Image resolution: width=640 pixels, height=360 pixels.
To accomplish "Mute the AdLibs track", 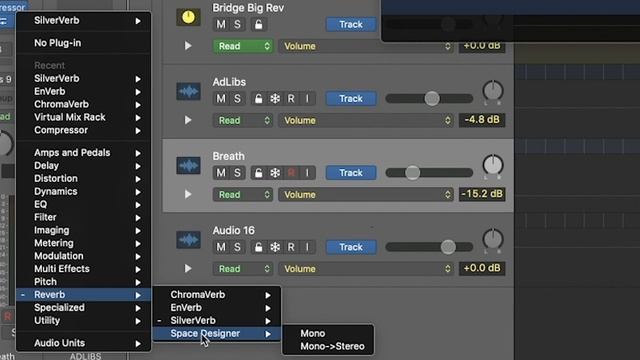I will coord(221,99).
